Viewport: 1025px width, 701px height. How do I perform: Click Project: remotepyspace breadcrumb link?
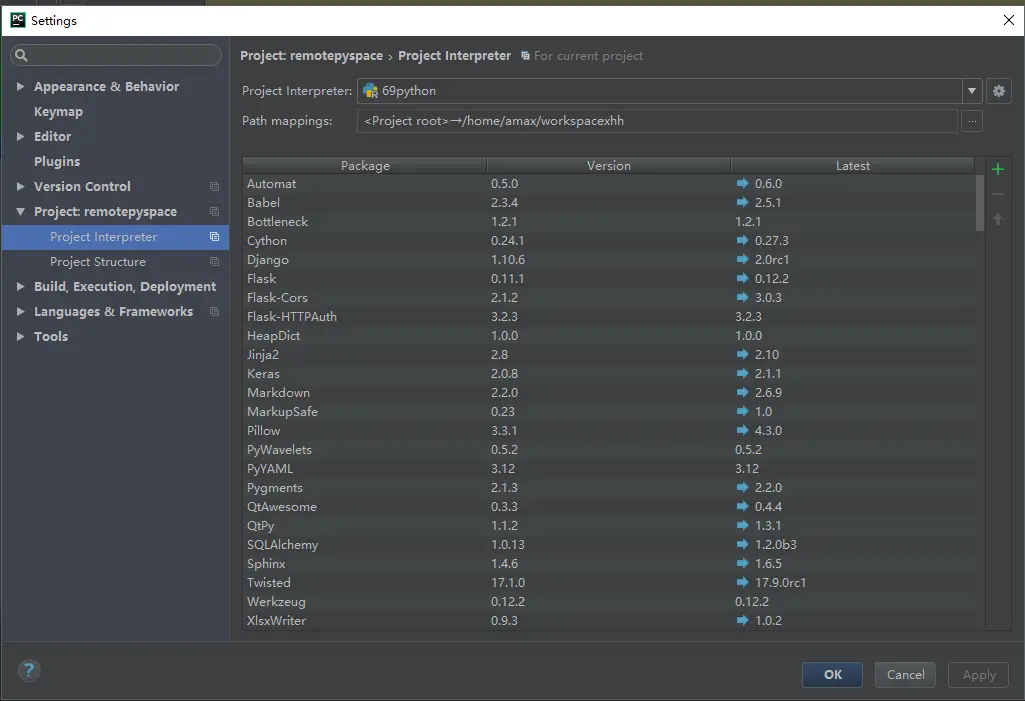point(311,56)
